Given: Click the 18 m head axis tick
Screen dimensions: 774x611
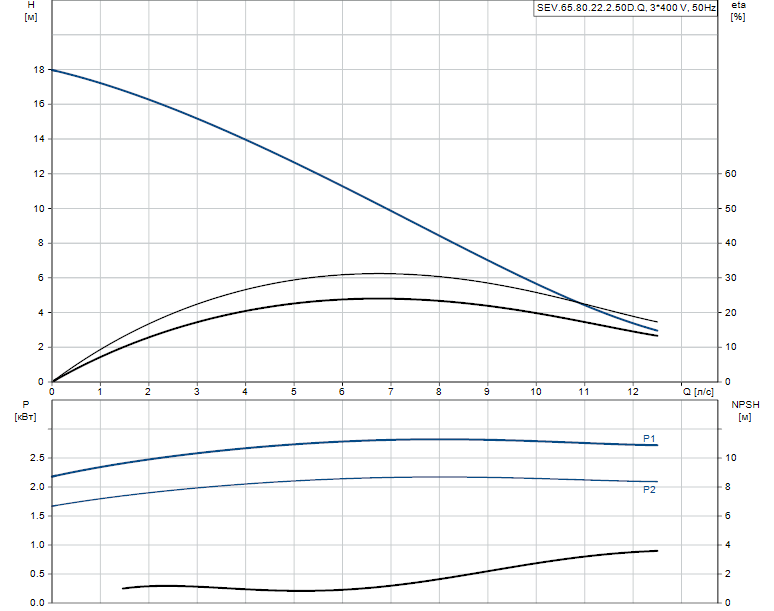Looking at the screenshot, I should click(39, 70).
